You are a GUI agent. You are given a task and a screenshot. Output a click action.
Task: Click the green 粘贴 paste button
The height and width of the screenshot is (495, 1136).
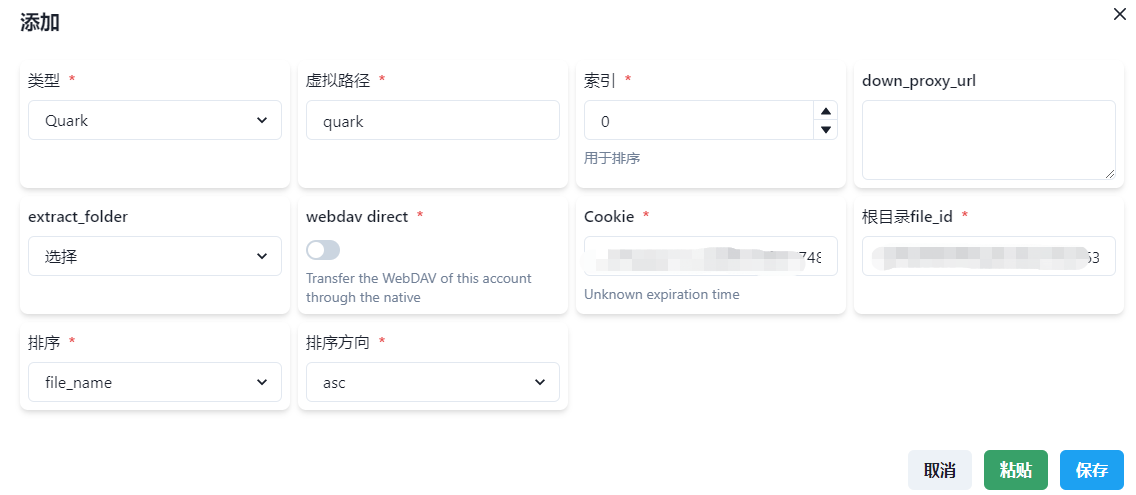point(1015,470)
